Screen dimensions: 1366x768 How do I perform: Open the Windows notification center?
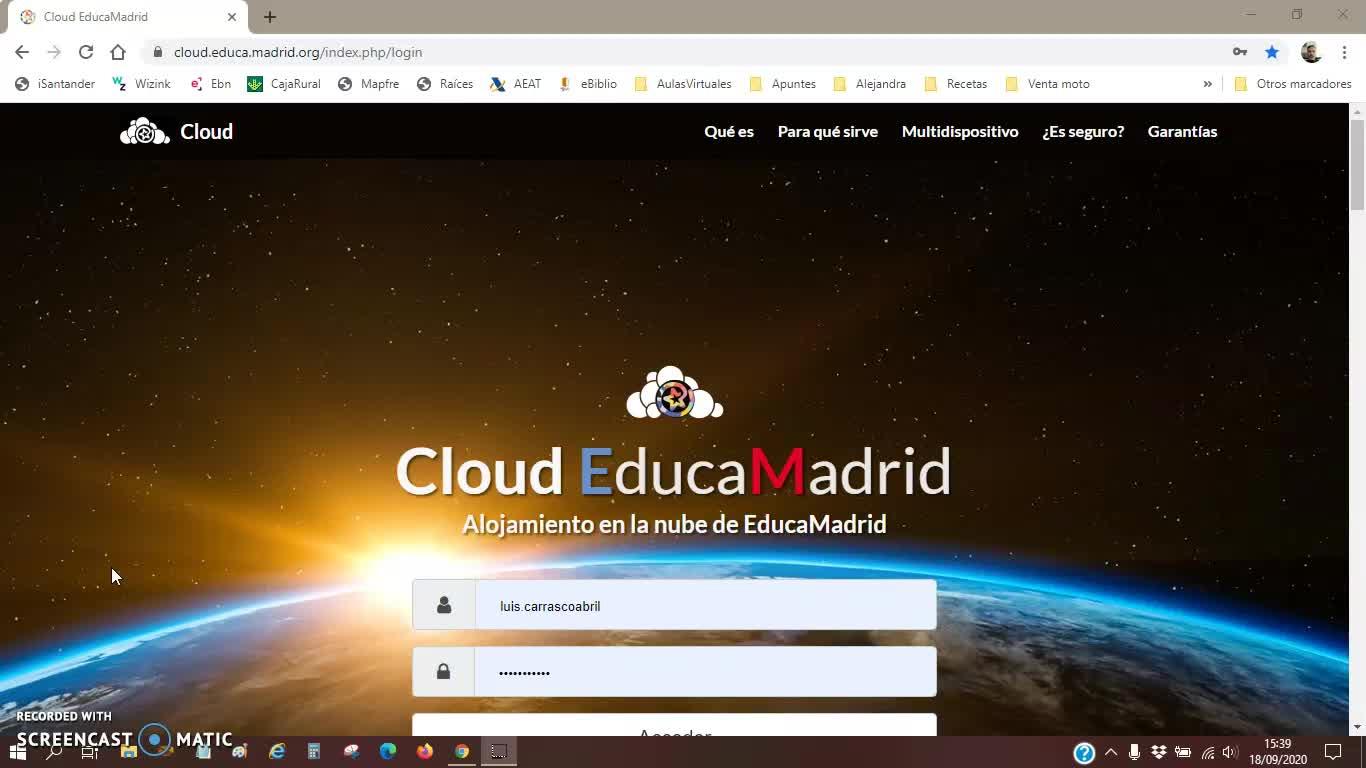[1333, 752]
